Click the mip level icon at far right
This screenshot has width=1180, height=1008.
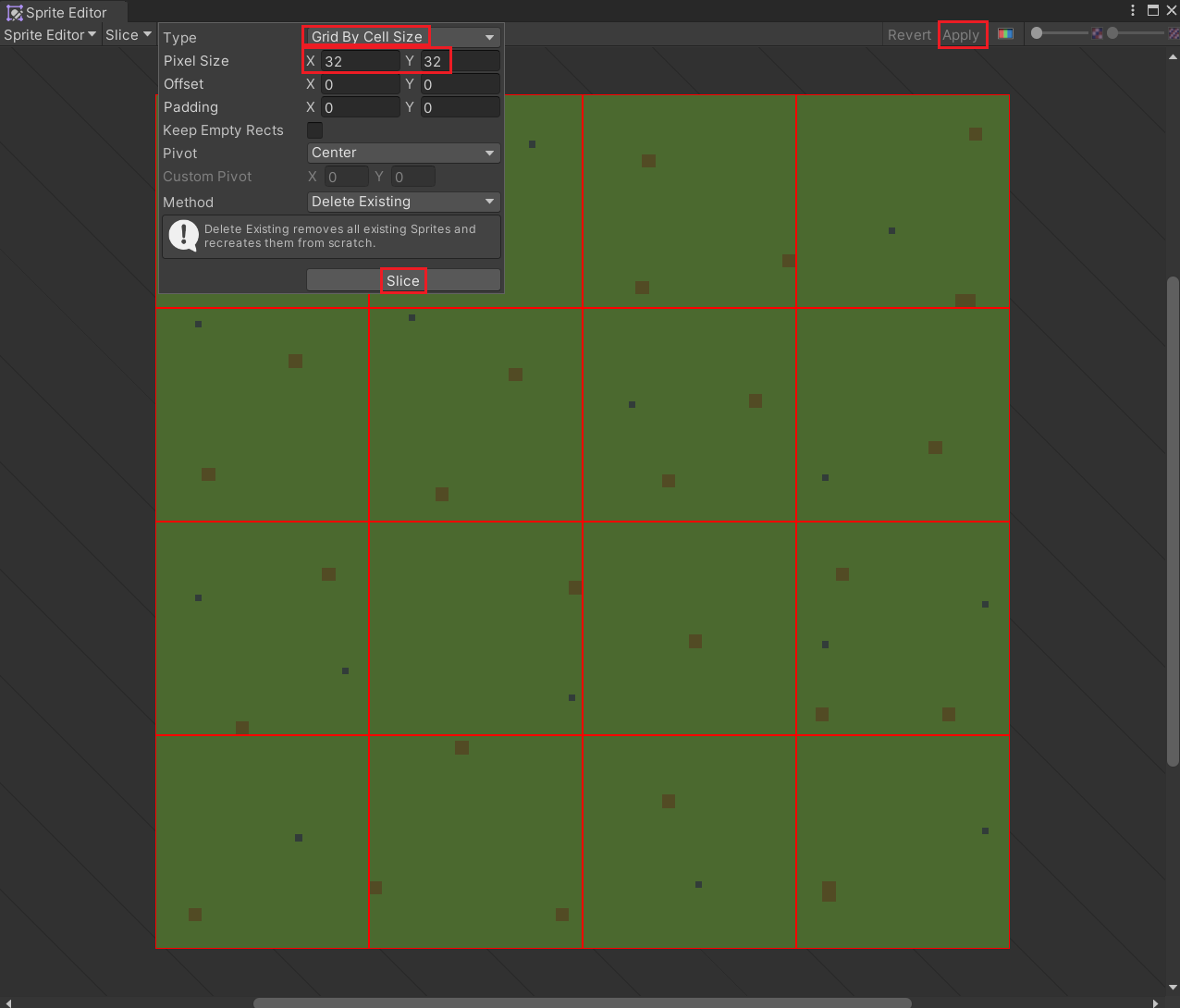click(1174, 33)
